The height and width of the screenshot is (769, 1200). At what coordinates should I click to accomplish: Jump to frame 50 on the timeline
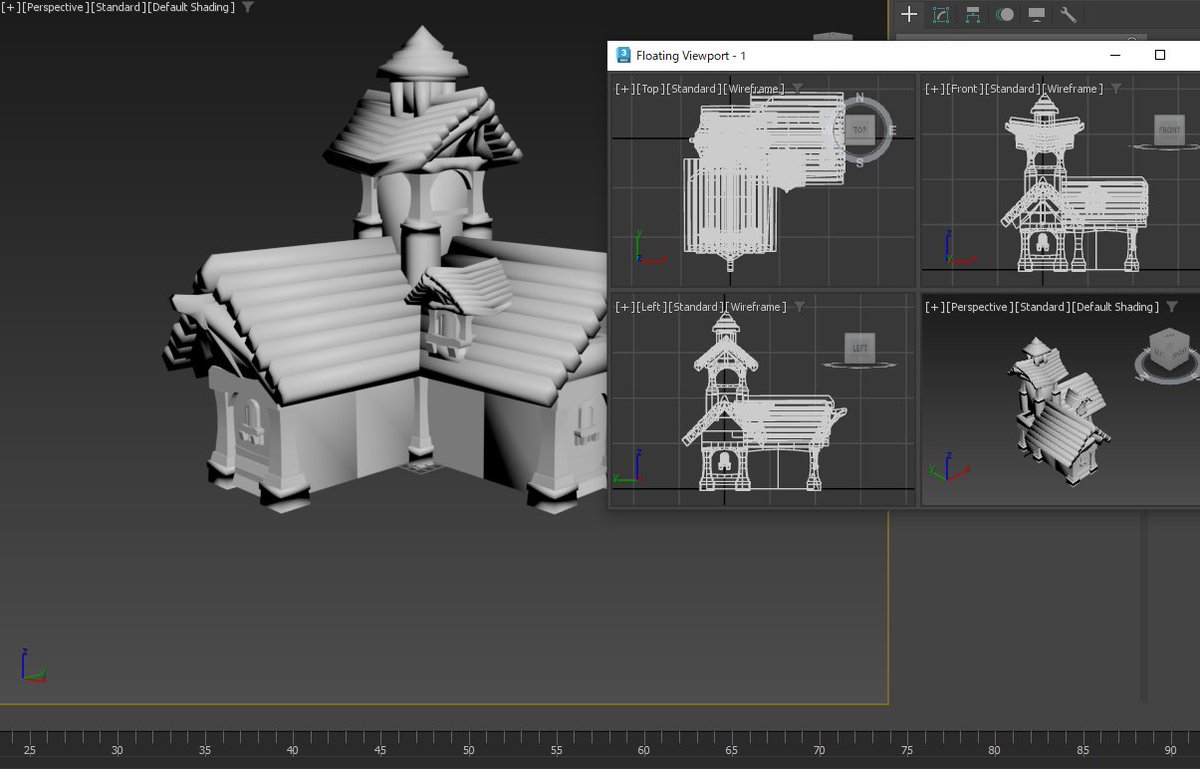coord(468,750)
